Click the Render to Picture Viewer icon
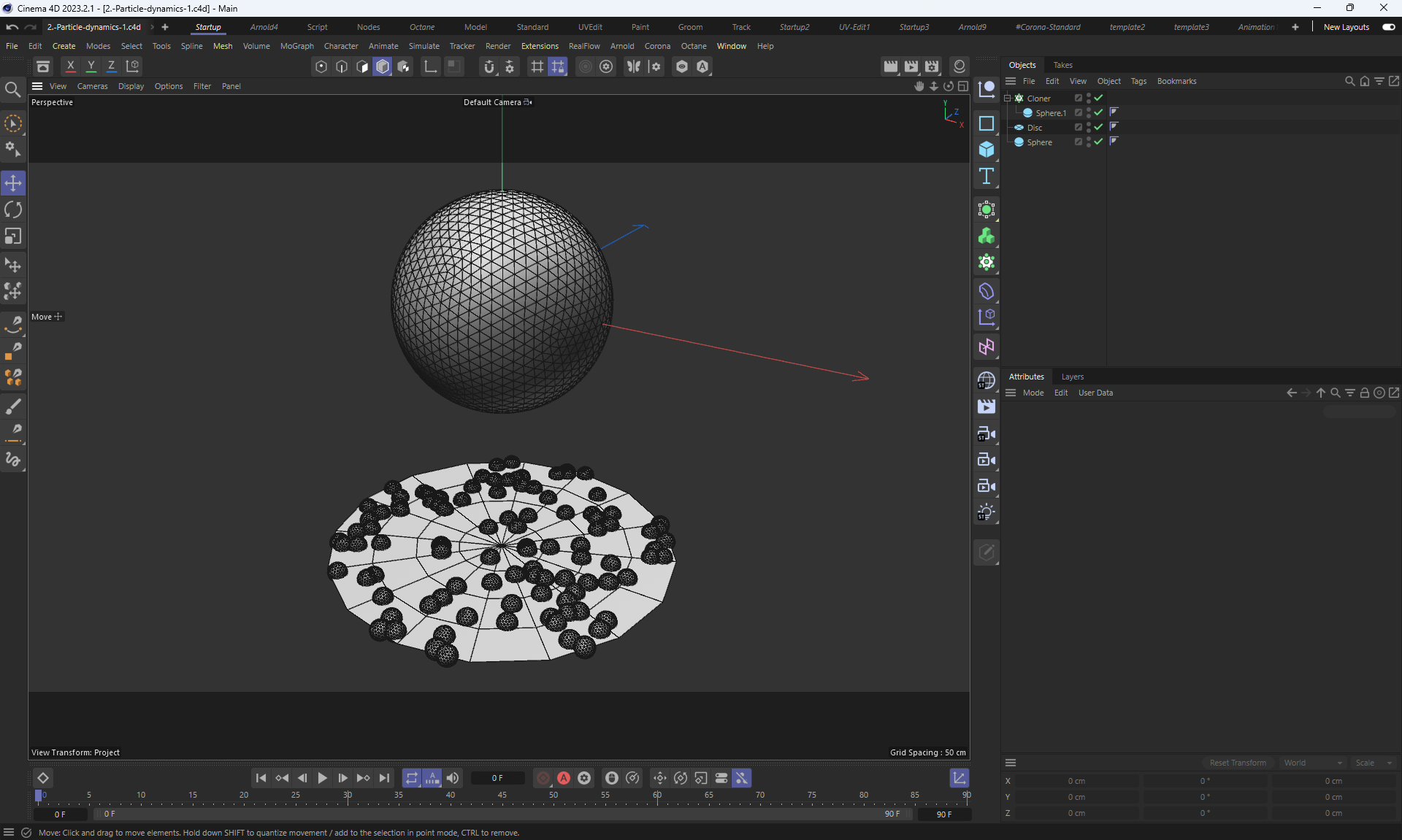The height and width of the screenshot is (840, 1402). 911,66
